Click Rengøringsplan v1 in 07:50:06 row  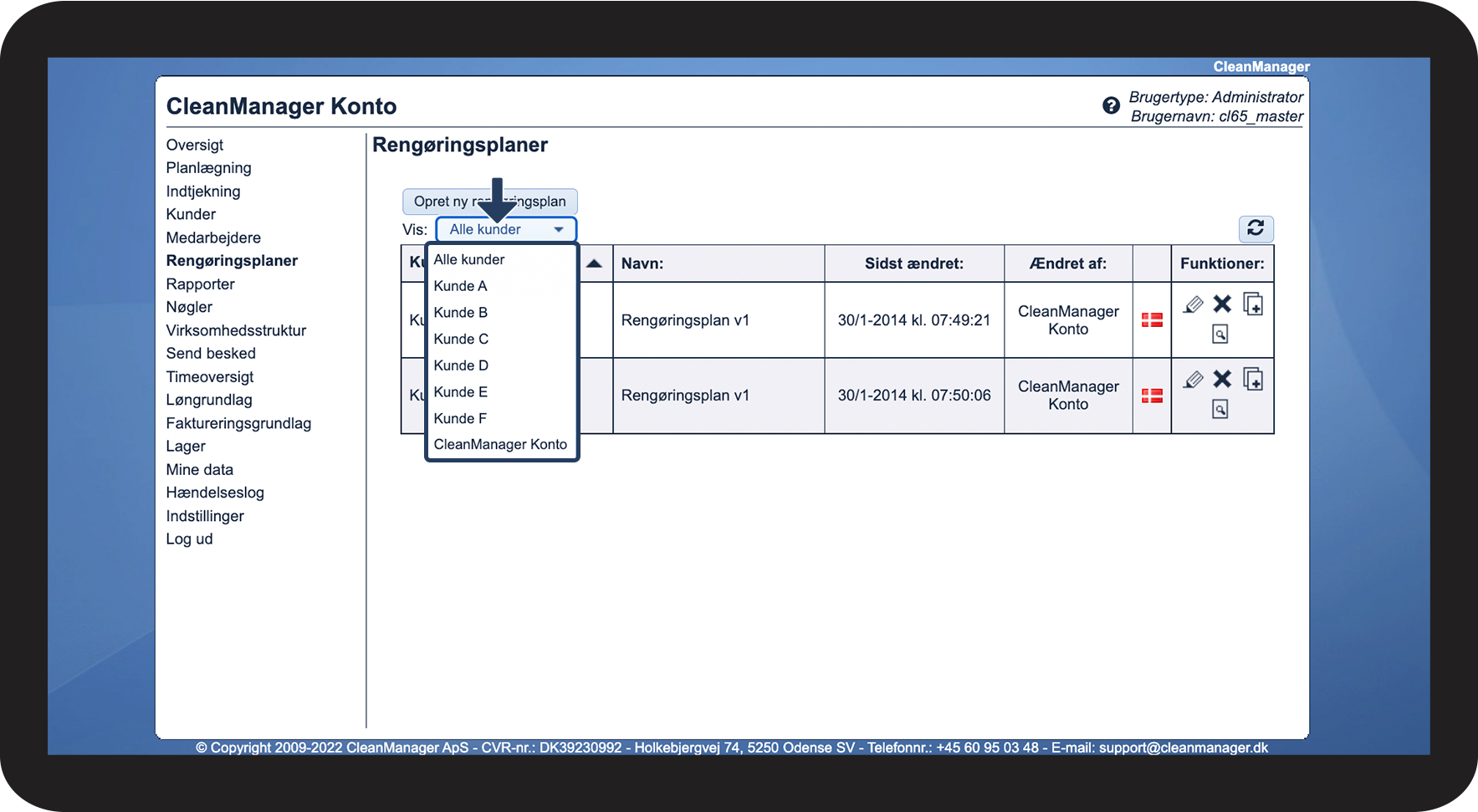(x=685, y=396)
